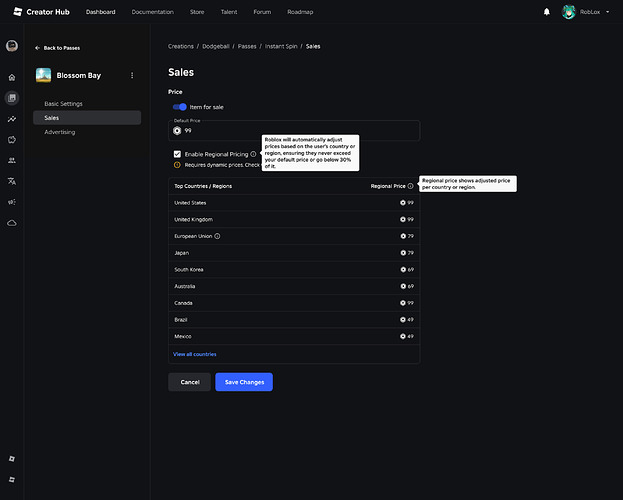Click the Default Price input field
The height and width of the screenshot is (500, 623).
(294, 130)
